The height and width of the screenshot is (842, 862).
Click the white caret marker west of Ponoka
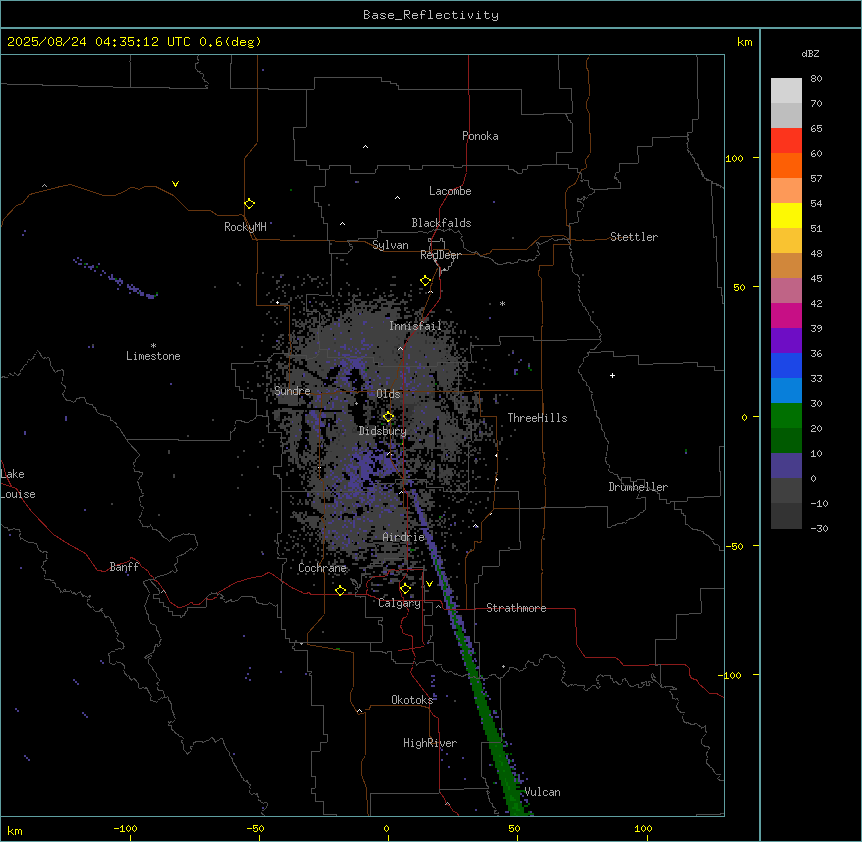pos(366,147)
